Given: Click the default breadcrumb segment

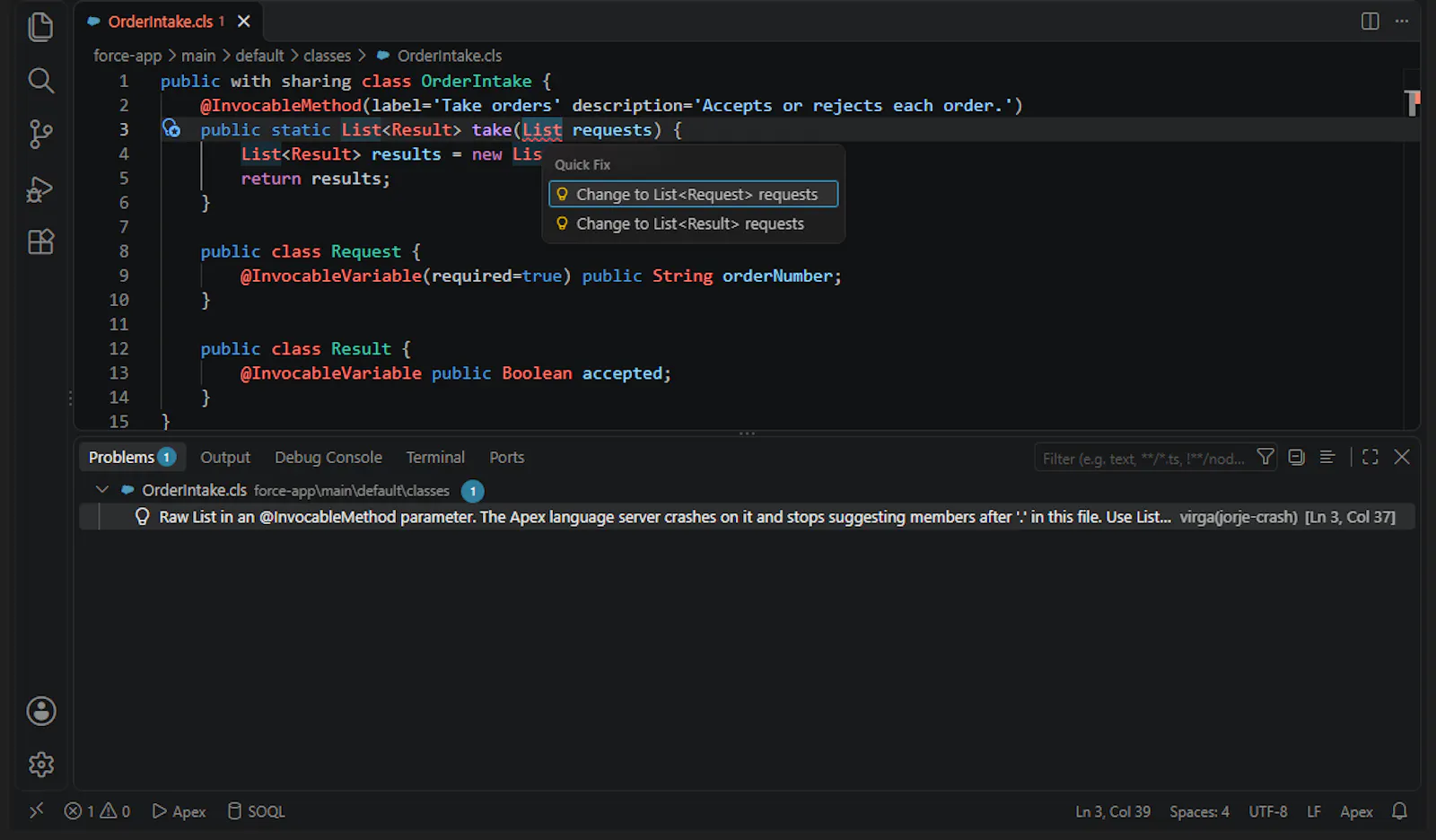Looking at the screenshot, I should pyautogui.click(x=259, y=56).
